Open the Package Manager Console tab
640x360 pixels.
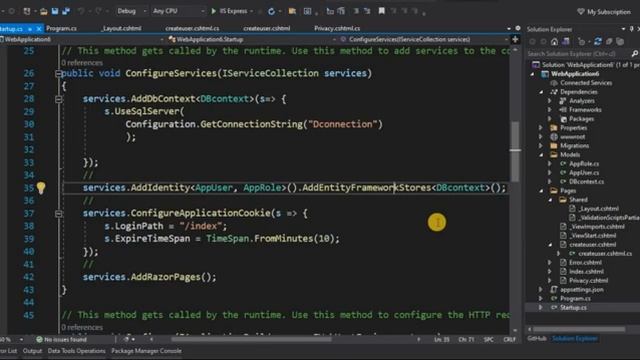(x=146, y=351)
